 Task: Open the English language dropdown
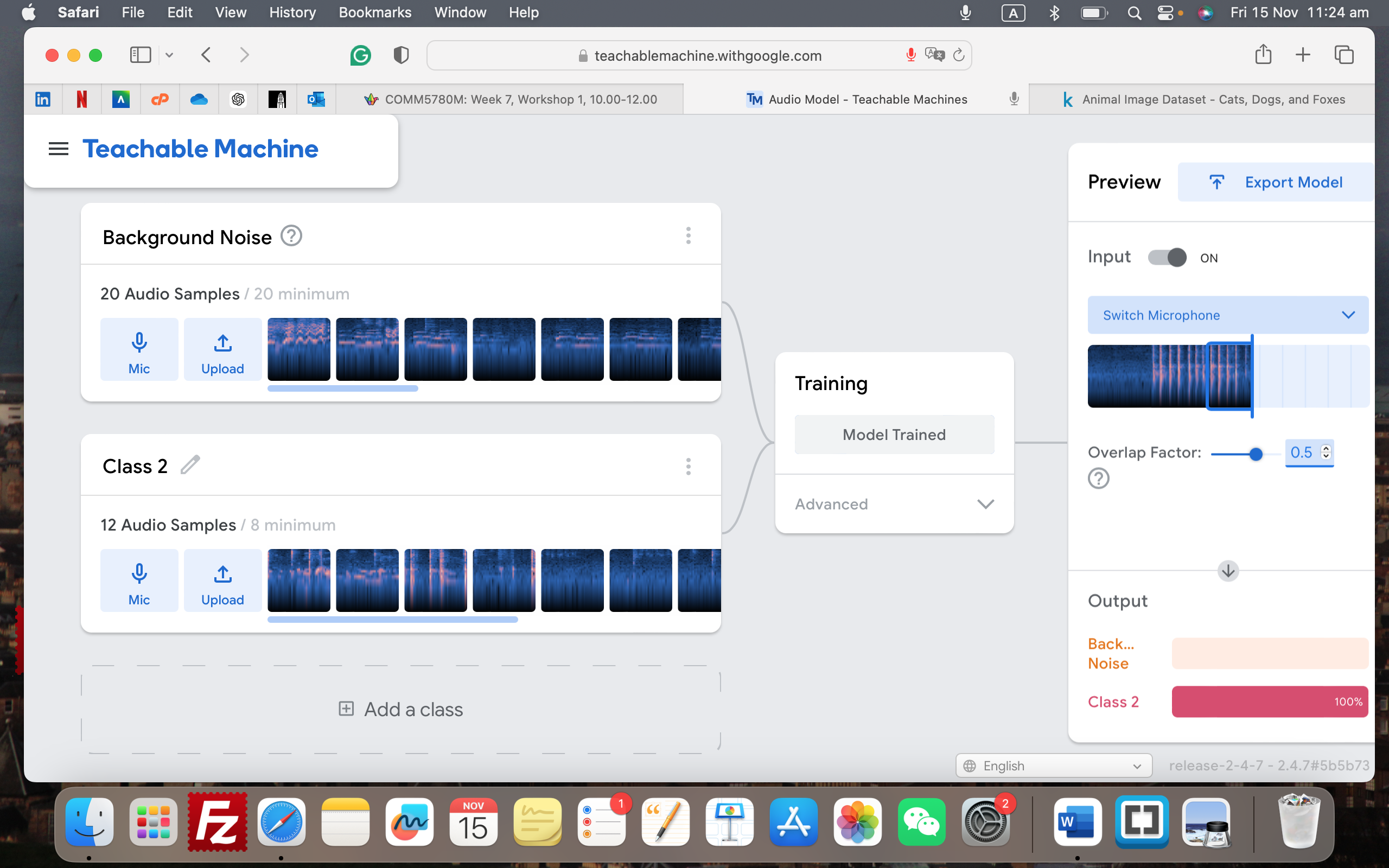pyautogui.click(x=1054, y=766)
